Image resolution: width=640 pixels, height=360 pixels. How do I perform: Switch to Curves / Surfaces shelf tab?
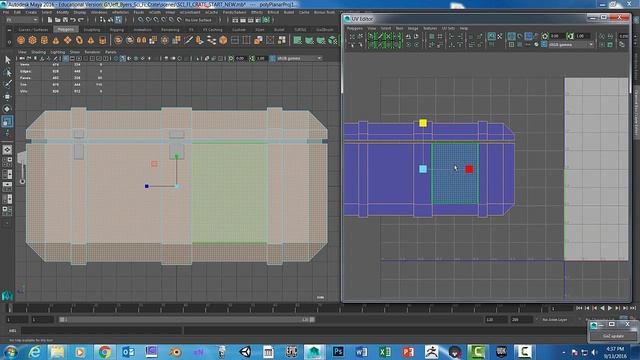click(33, 30)
